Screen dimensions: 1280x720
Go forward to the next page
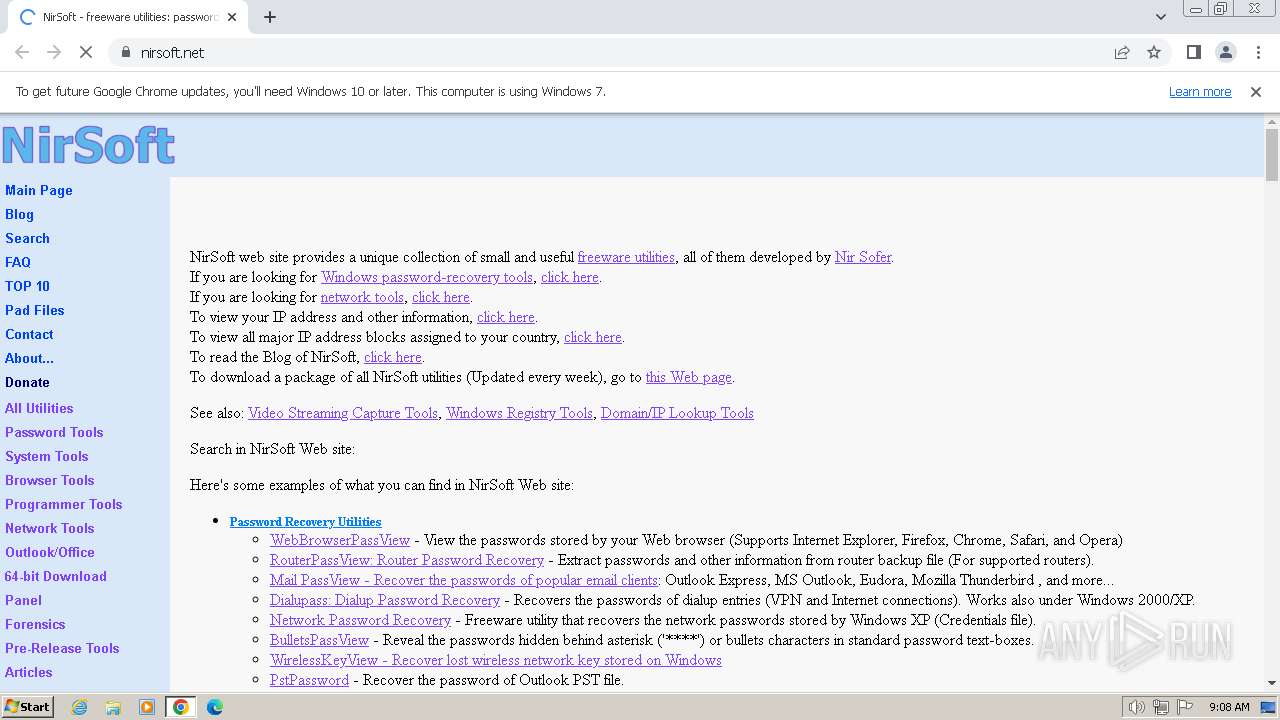(54, 52)
